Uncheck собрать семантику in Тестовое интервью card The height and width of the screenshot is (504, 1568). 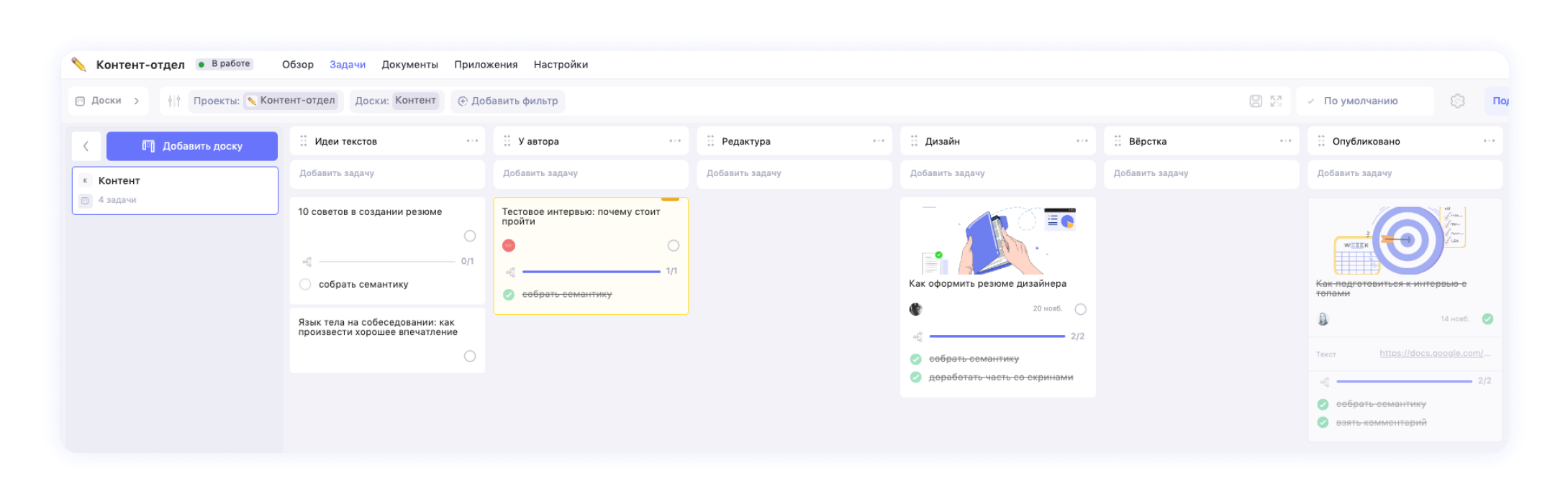[x=509, y=294]
